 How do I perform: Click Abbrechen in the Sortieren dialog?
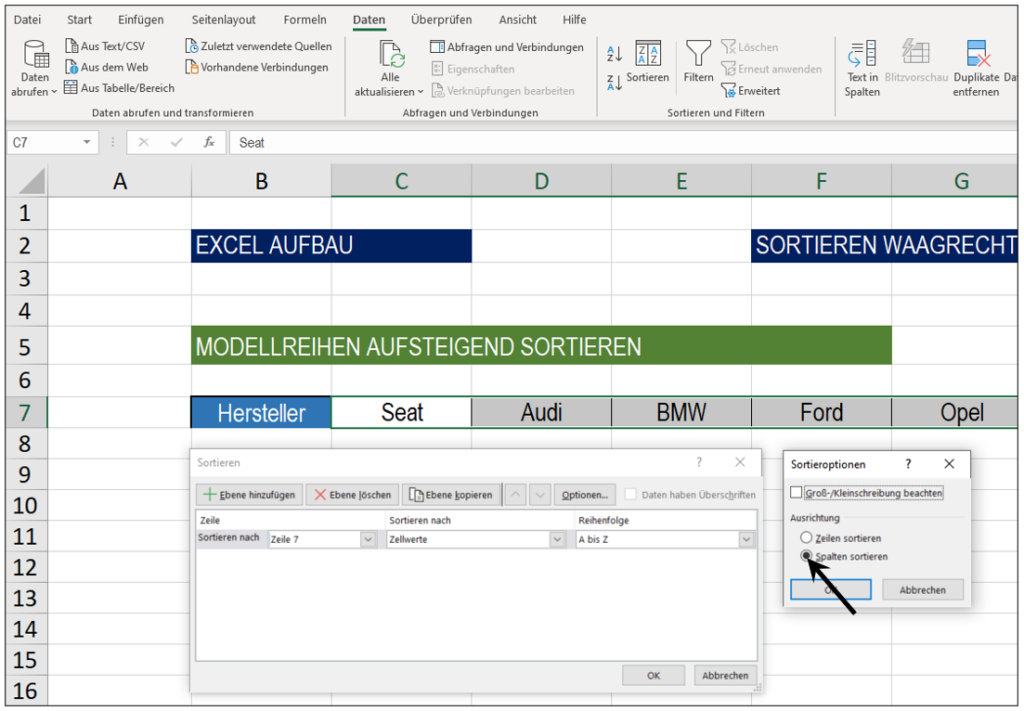pyautogui.click(x=725, y=675)
